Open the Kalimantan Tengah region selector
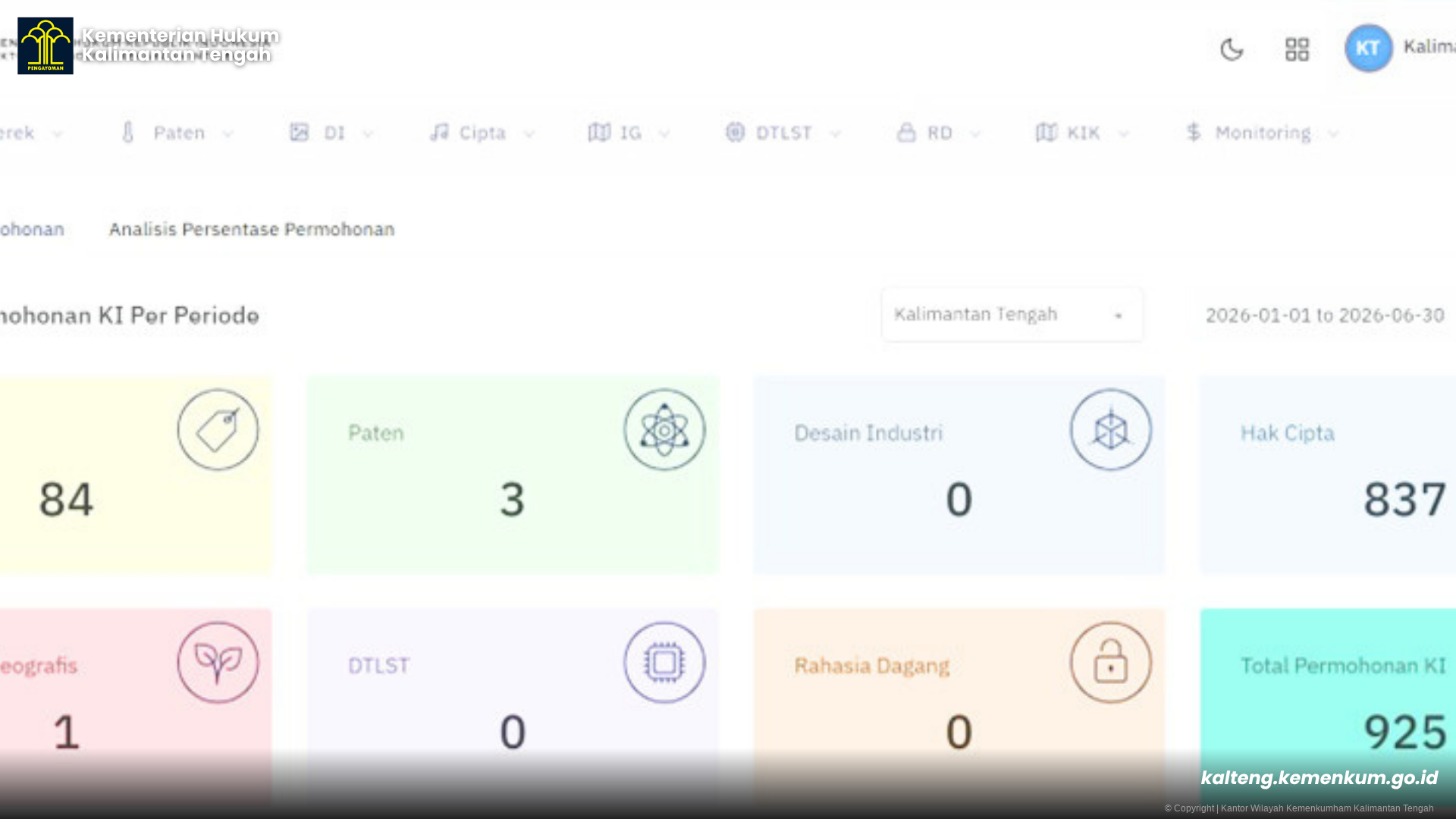 [x=1012, y=314]
